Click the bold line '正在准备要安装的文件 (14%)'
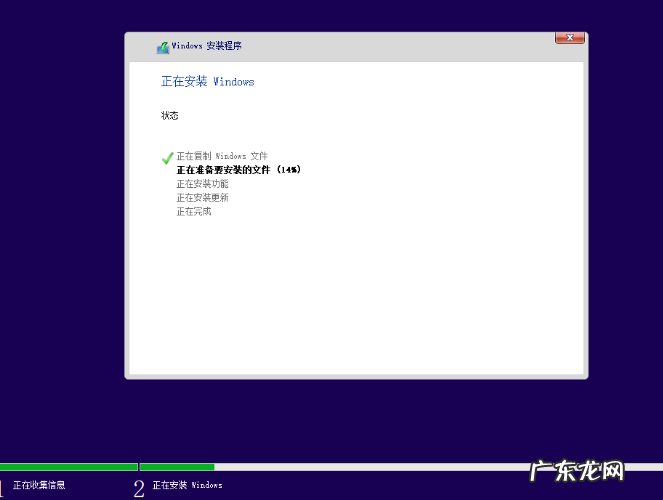The image size is (663, 500). (238, 170)
